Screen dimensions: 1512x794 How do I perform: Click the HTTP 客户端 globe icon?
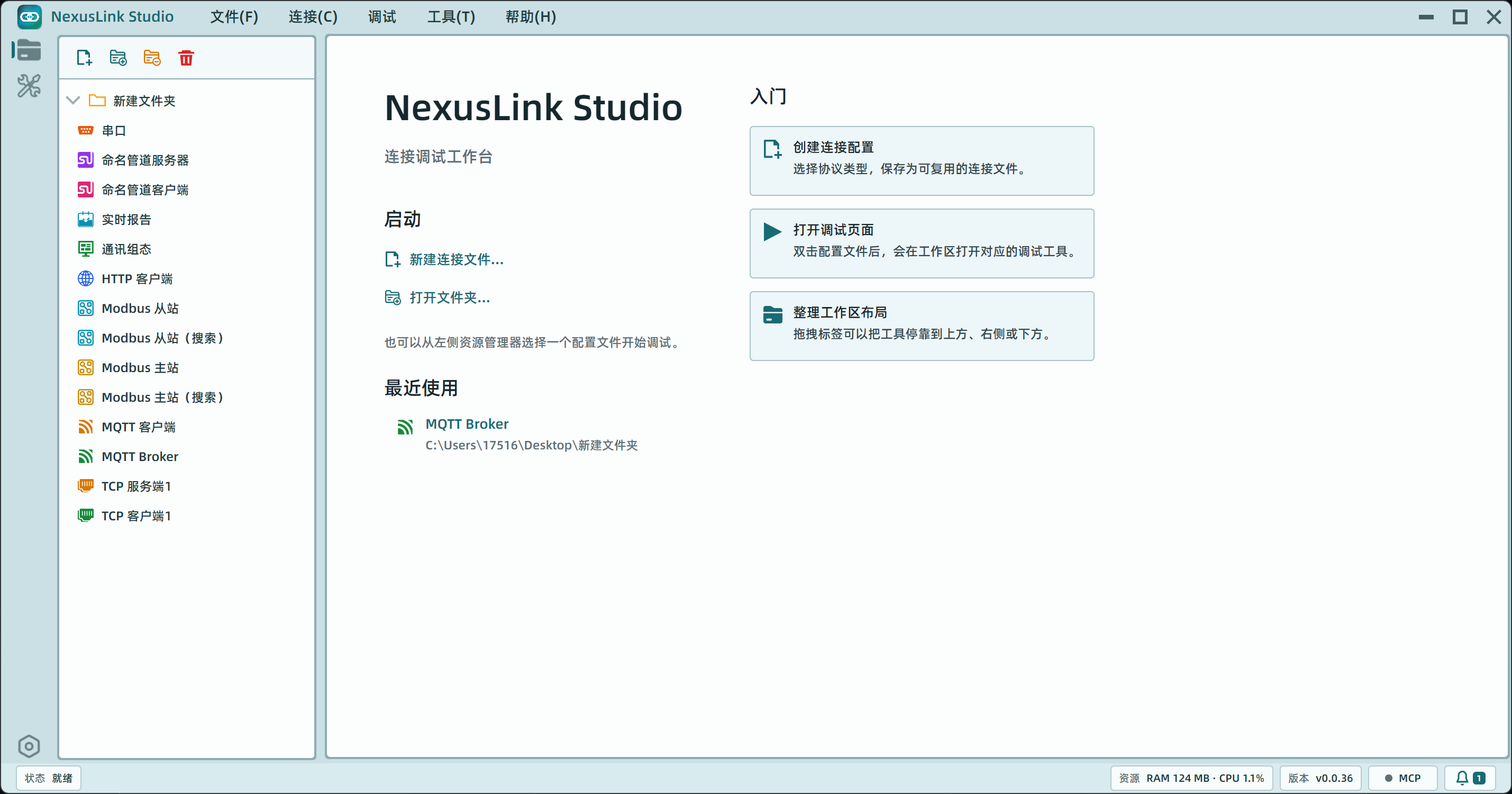point(86,278)
